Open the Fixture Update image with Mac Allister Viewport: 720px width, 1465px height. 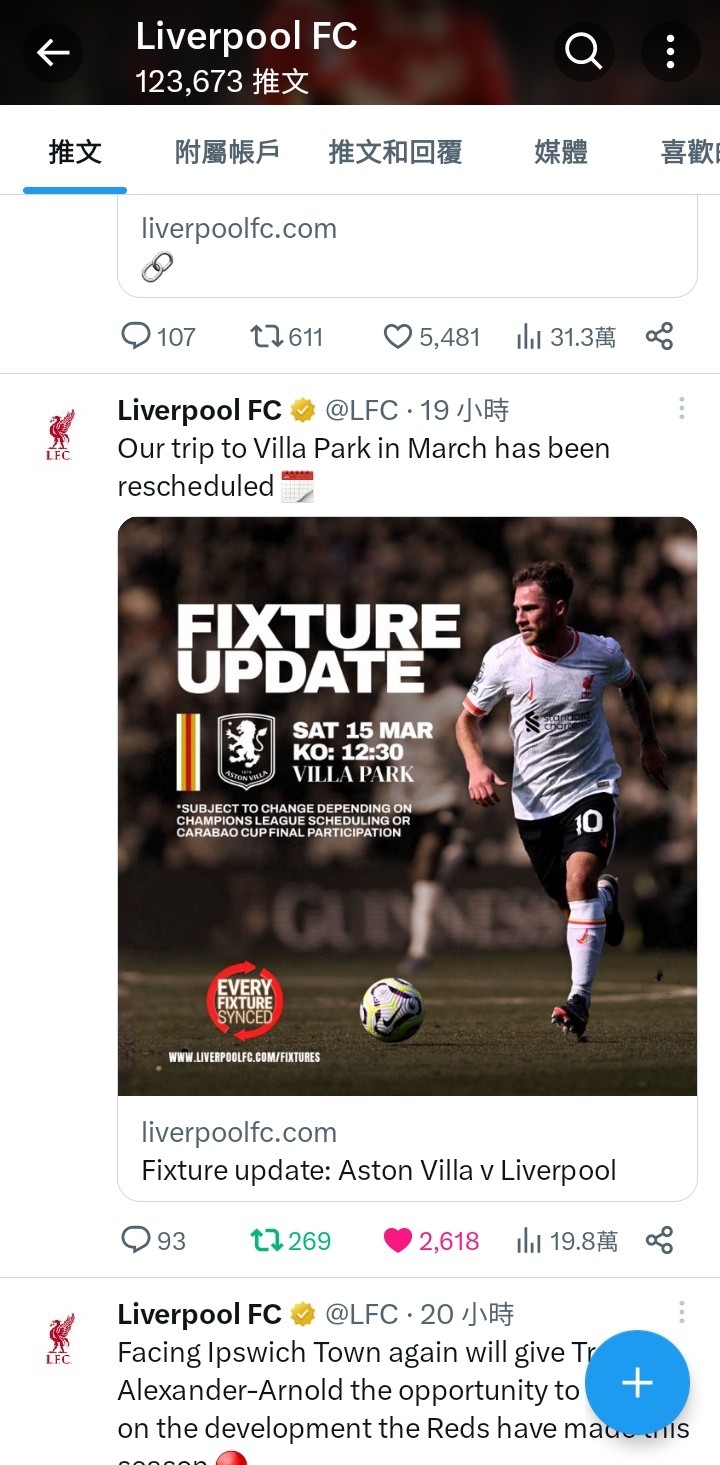pyautogui.click(x=407, y=806)
